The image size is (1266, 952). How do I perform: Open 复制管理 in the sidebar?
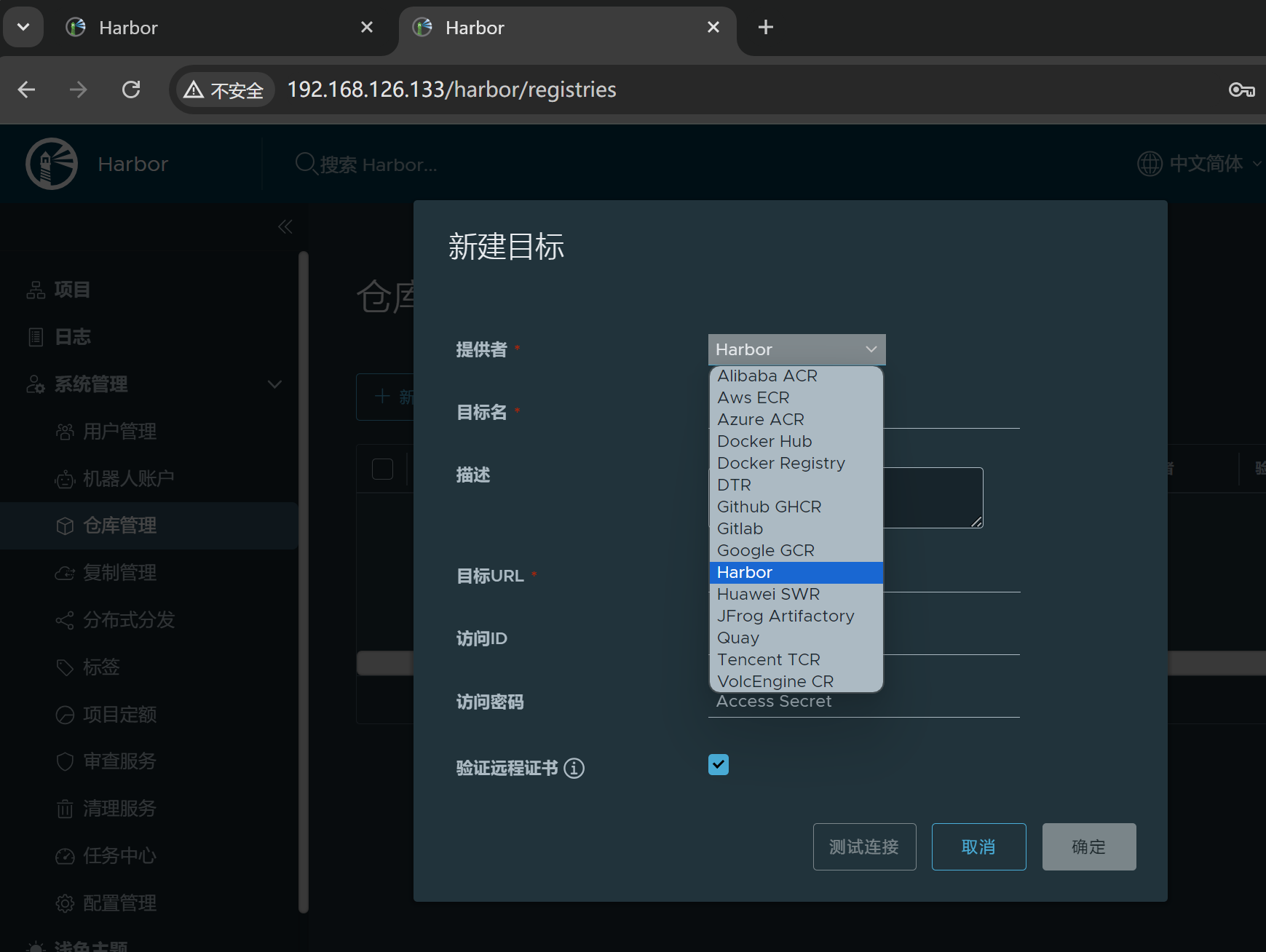click(x=119, y=573)
